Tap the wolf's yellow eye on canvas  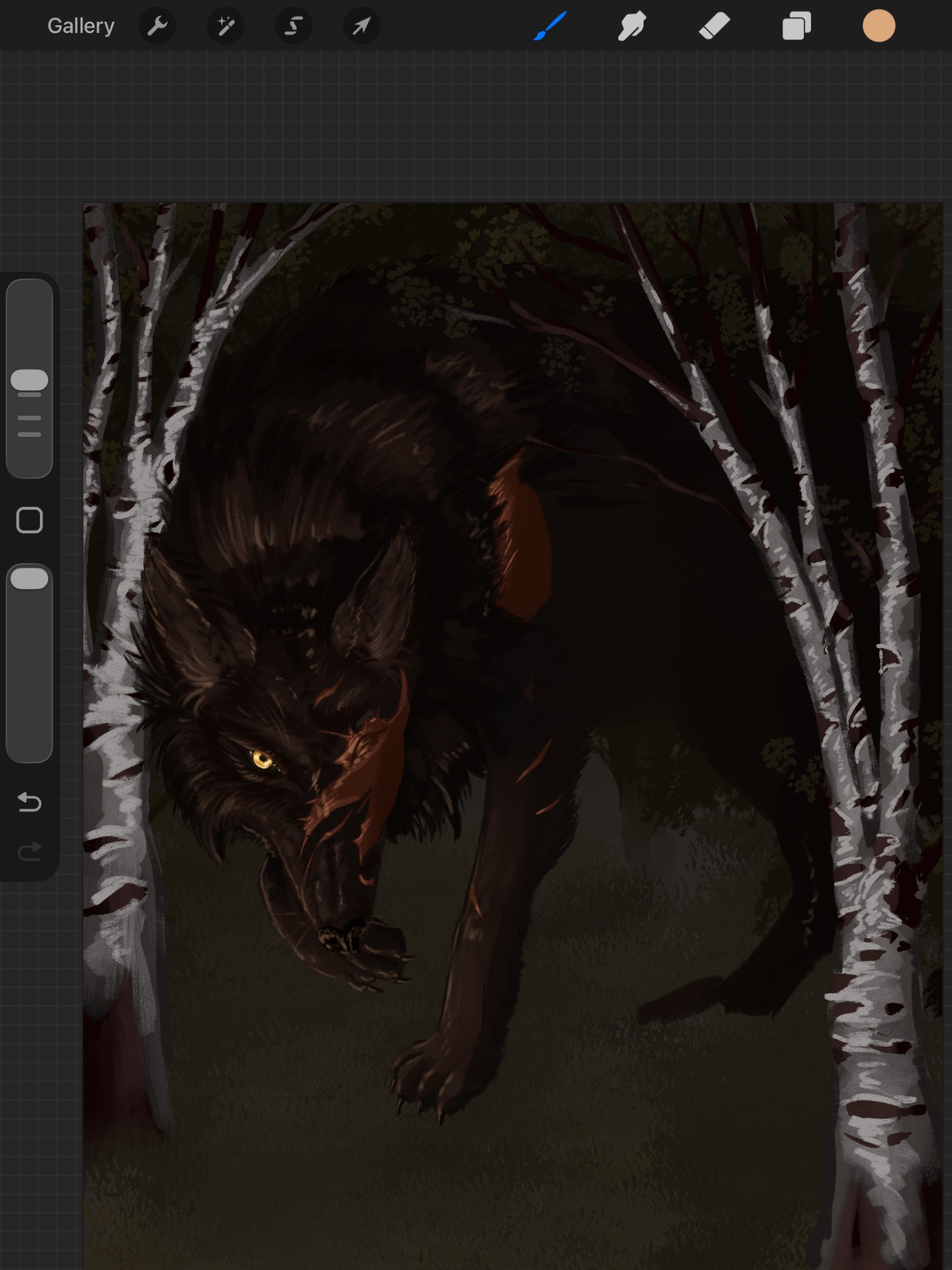coord(261,759)
